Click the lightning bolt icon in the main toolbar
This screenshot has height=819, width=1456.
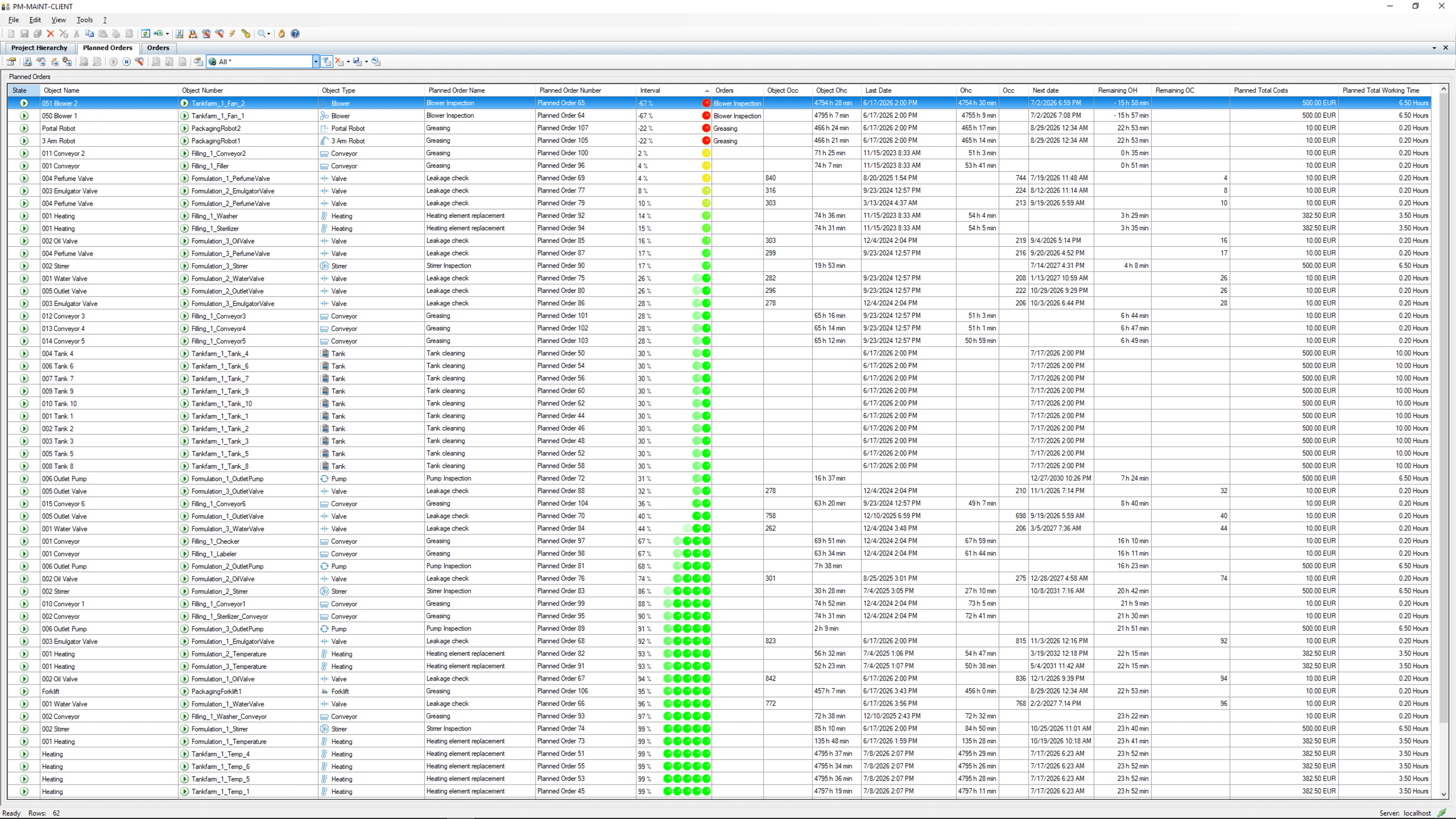pyautogui.click(x=232, y=34)
